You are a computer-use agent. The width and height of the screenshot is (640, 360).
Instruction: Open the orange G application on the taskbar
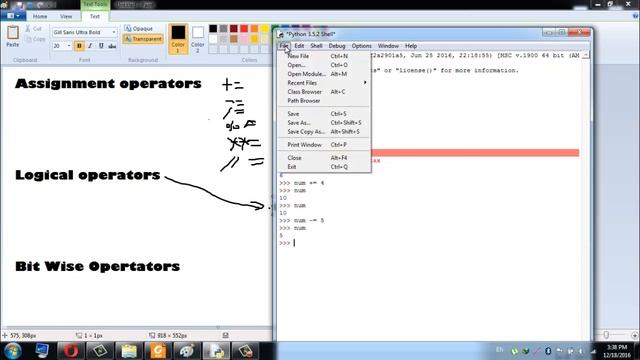click(158, 351)
